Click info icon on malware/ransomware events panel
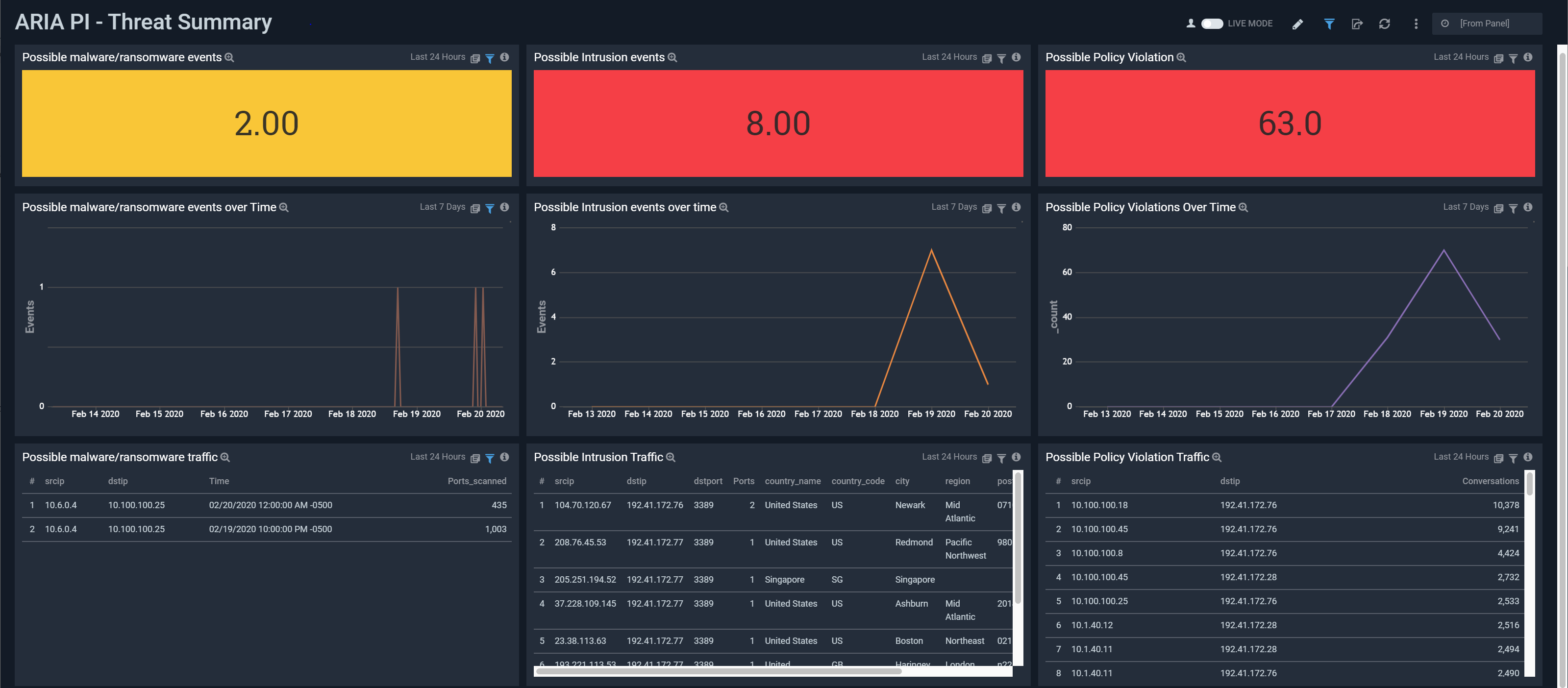Image resolution: width=1568 pixels, height=688 pixels. [504, 57]
